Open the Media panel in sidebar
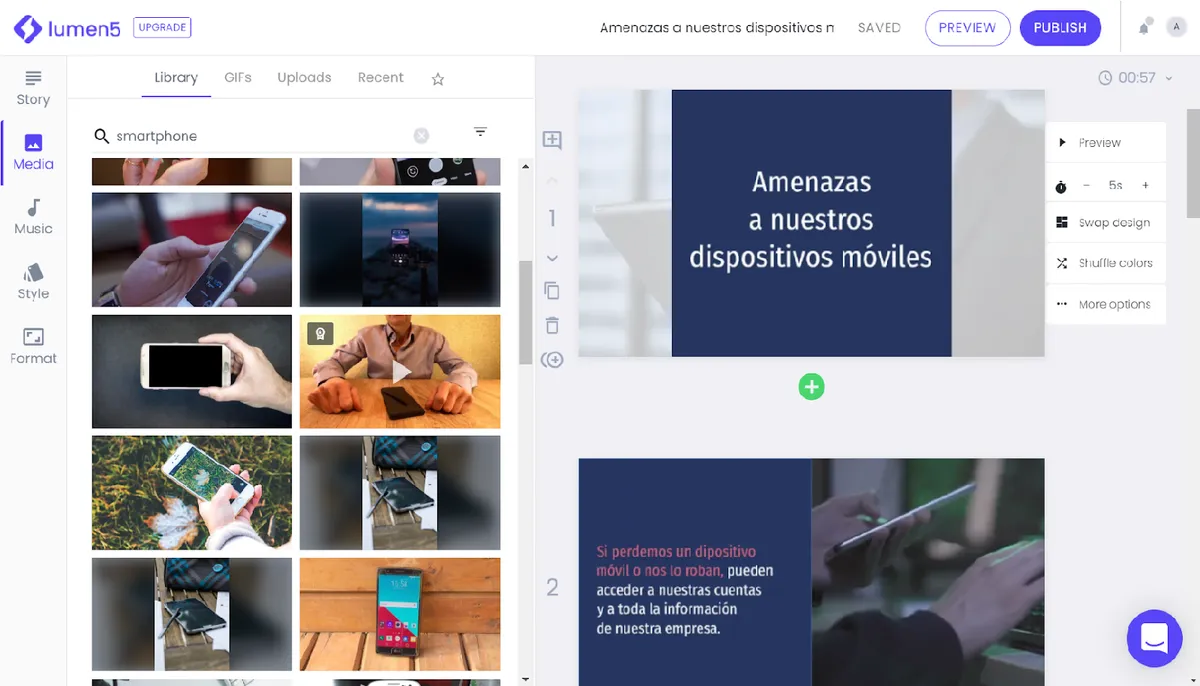 pyautogui.click(x=33, y=153)
